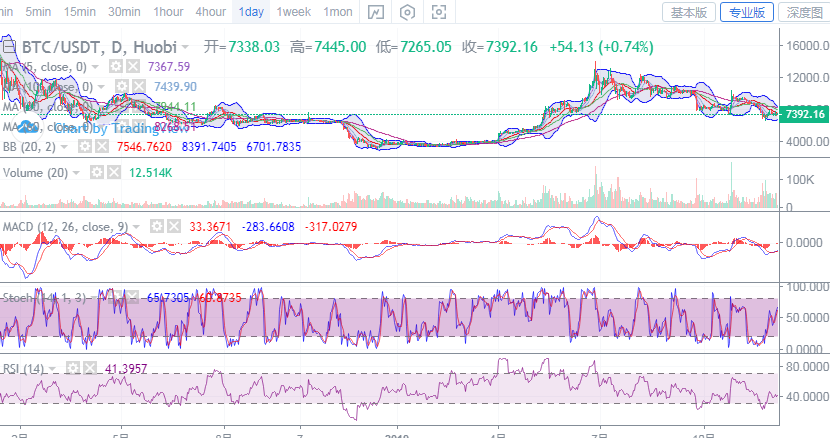The height and width of the screenshot is (438, 830).
Task: Click the 专业版 professional view button
Action: point(747,13)
